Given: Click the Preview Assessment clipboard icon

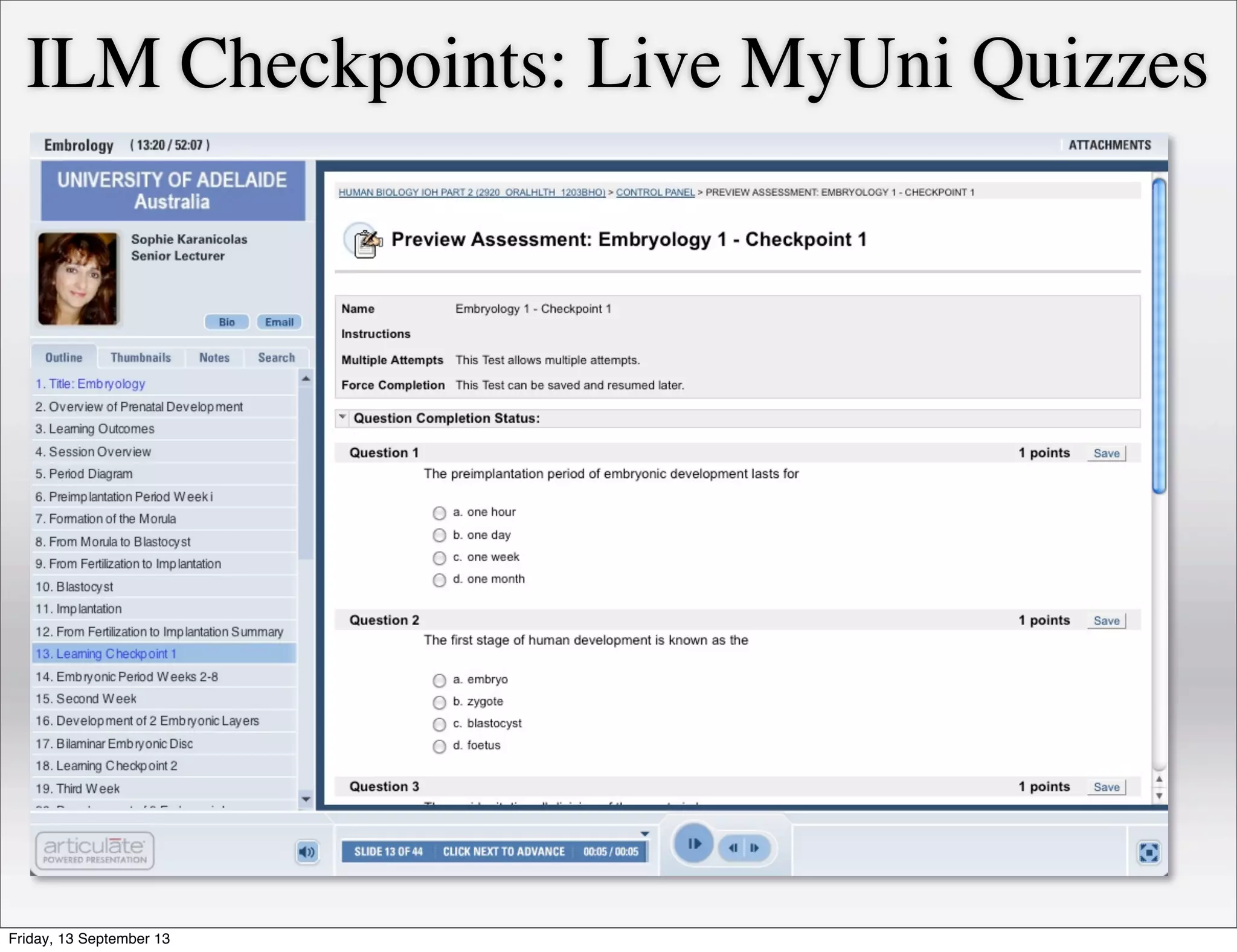Looking at the screenshot, I should 364,241.
